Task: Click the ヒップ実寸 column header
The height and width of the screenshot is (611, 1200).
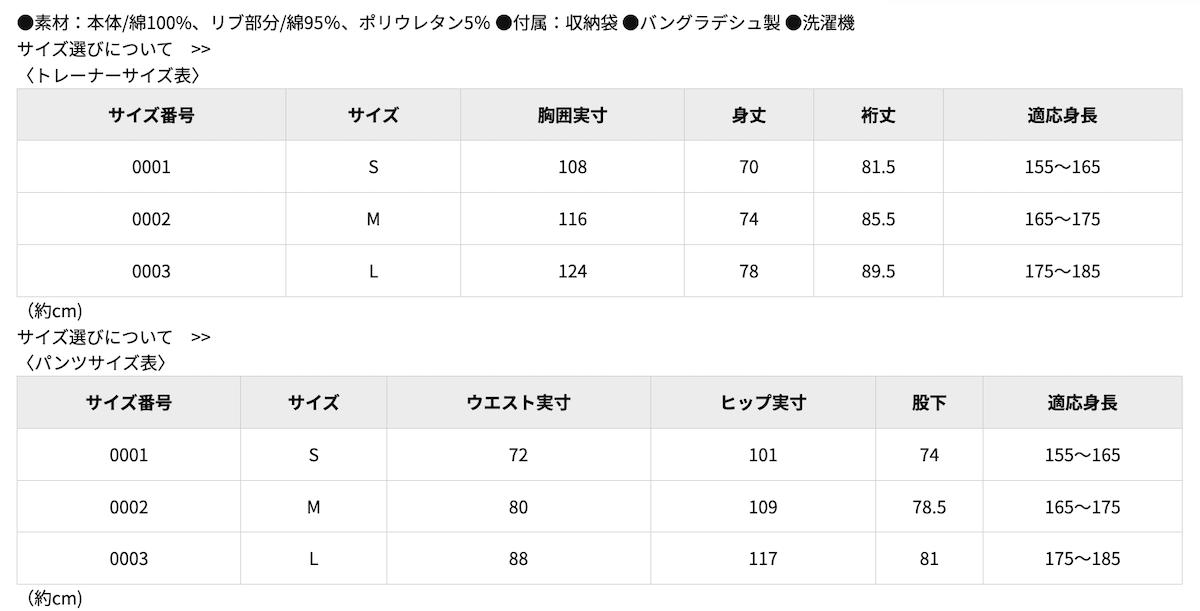Action: coord(763,403)
